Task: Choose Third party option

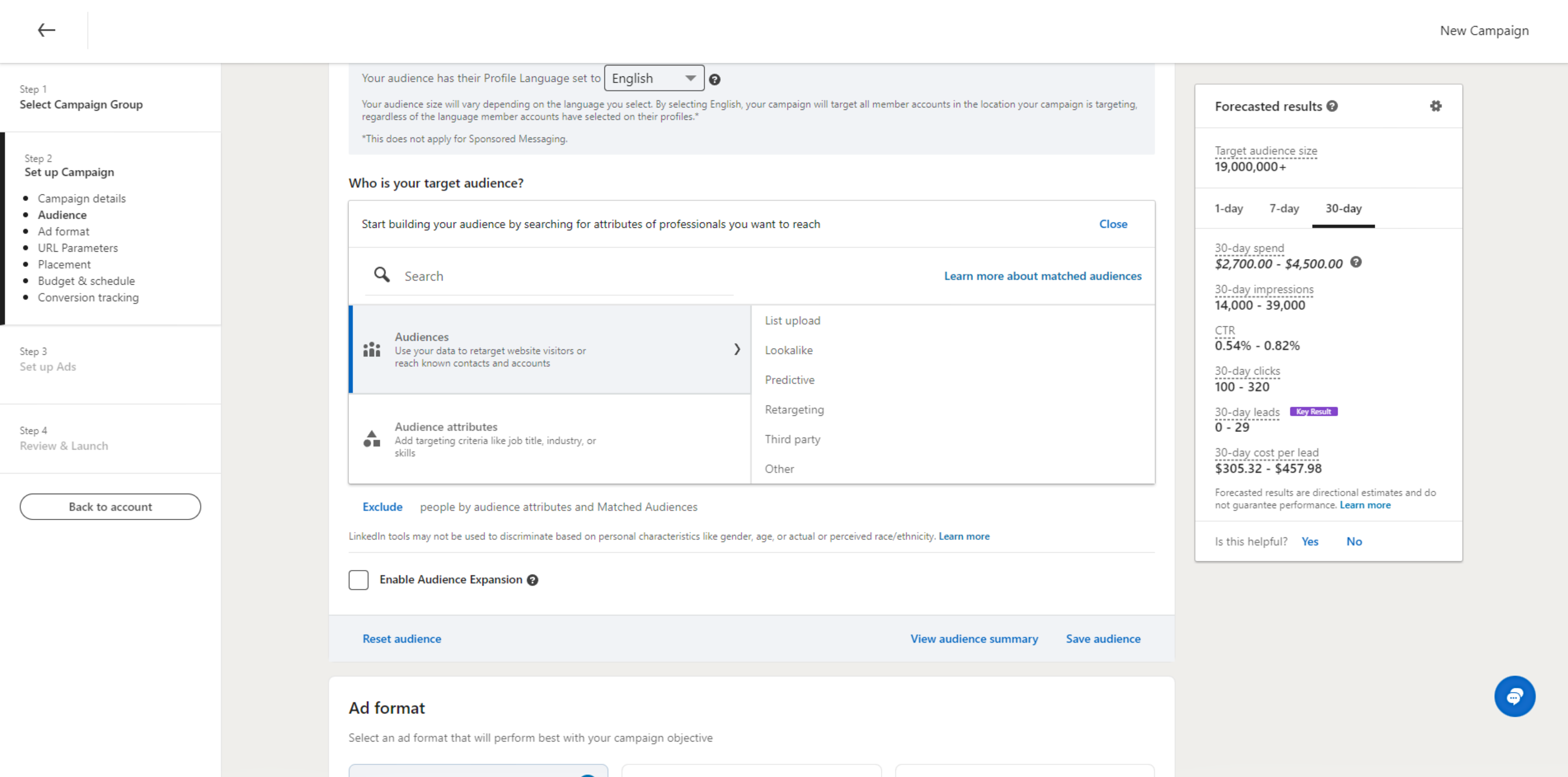Action: click(792, 439)
